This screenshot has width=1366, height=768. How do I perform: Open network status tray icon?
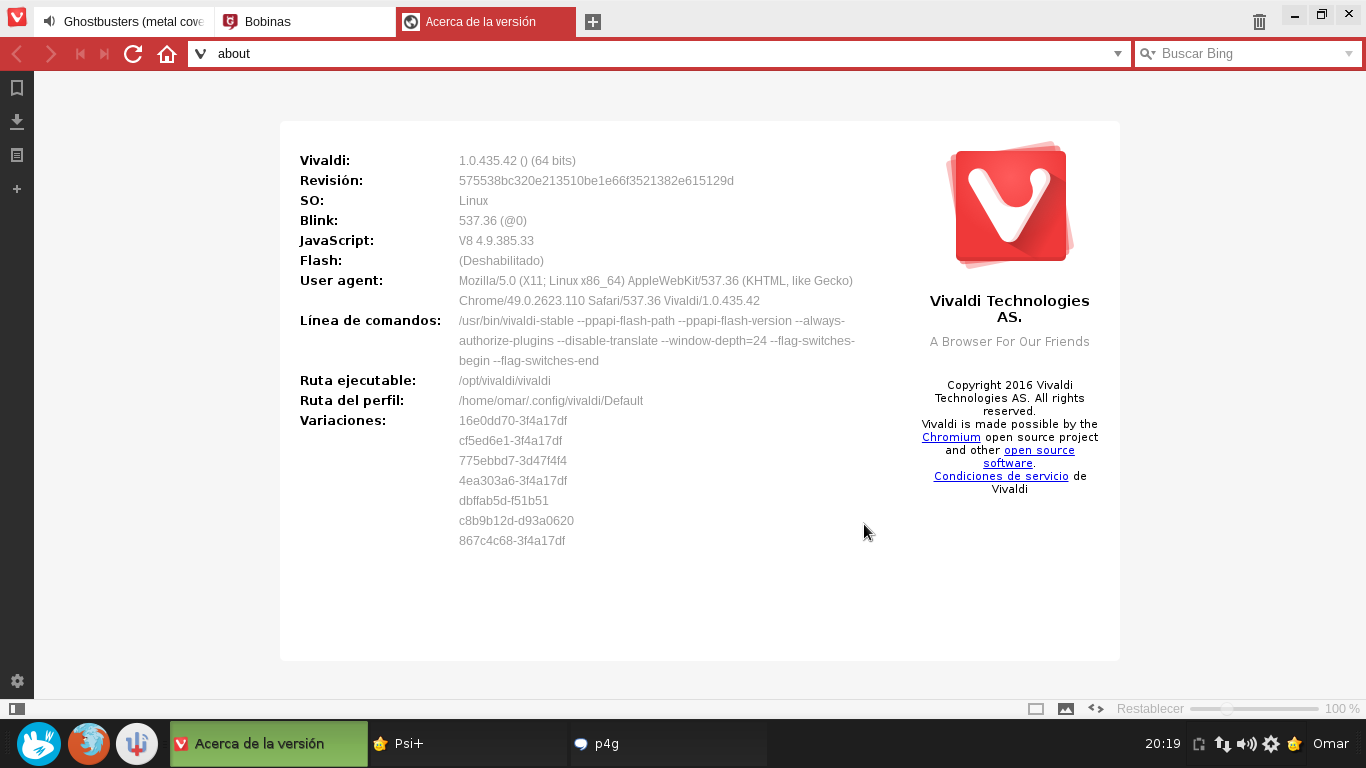coord(1222,744)
